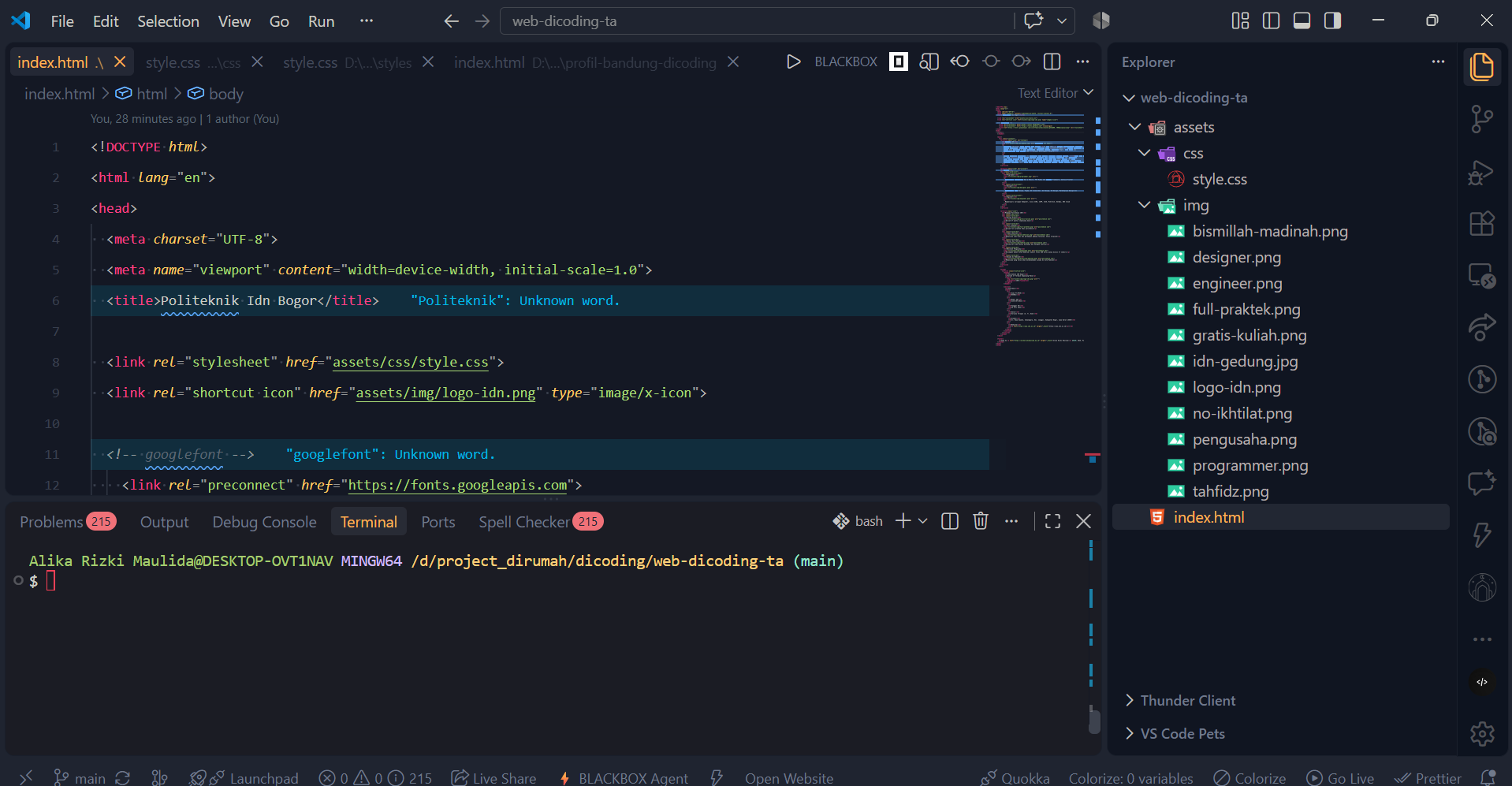Image resolution: width=1512 pixels, height=786 pixels.
Task: Click Open Website in status bar
Action: click(x=789, y=778)
